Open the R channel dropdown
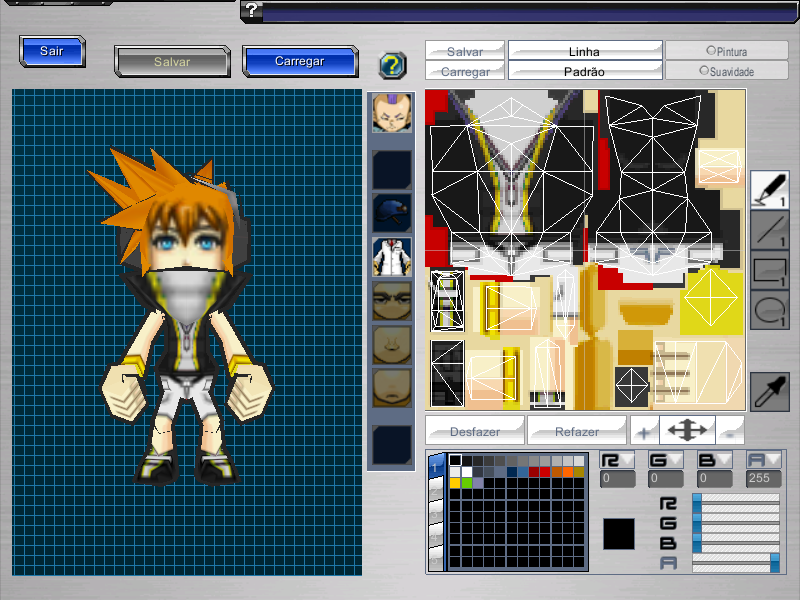This screenshot has width=800, height=600. point(617,461)
